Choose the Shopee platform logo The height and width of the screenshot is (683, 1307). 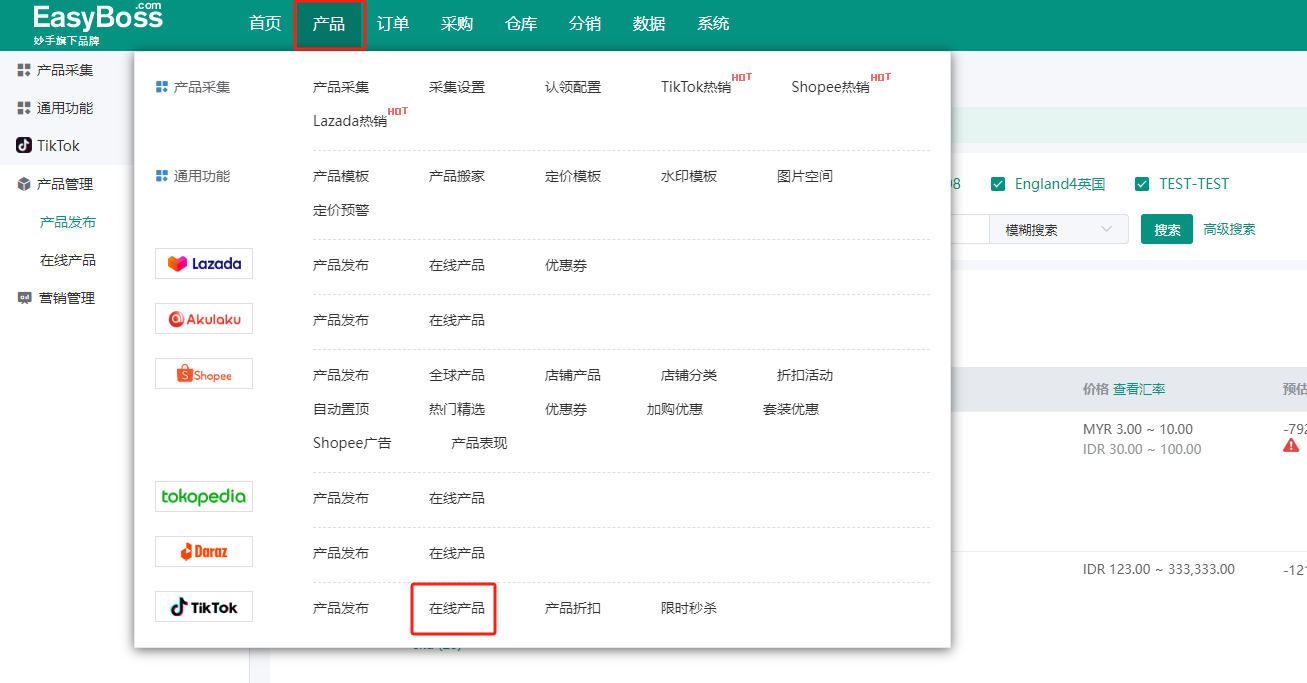tap(204, 374)
